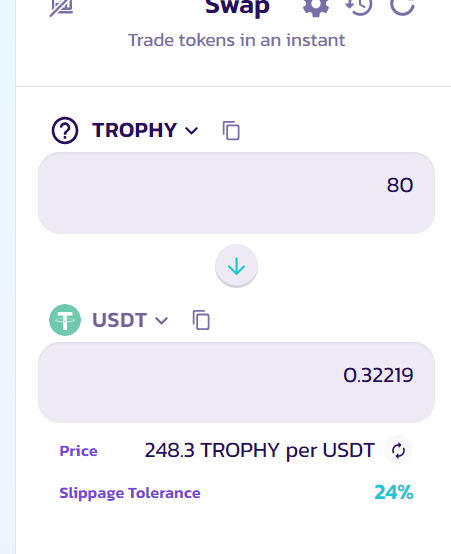Click the TROPHY unknown-token question mark icon

tap(65, 130)
